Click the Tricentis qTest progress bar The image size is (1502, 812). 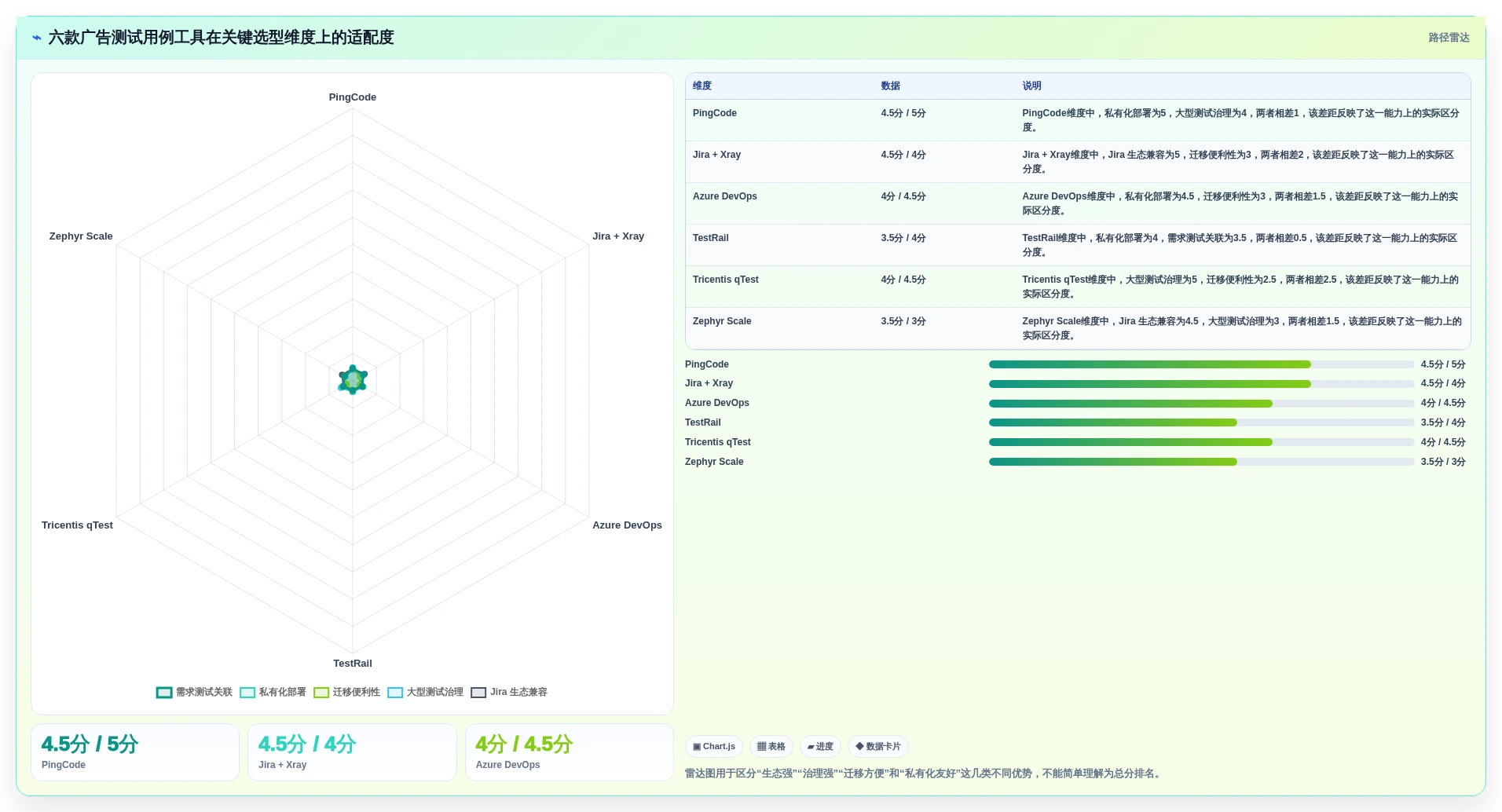point(1201,442)
